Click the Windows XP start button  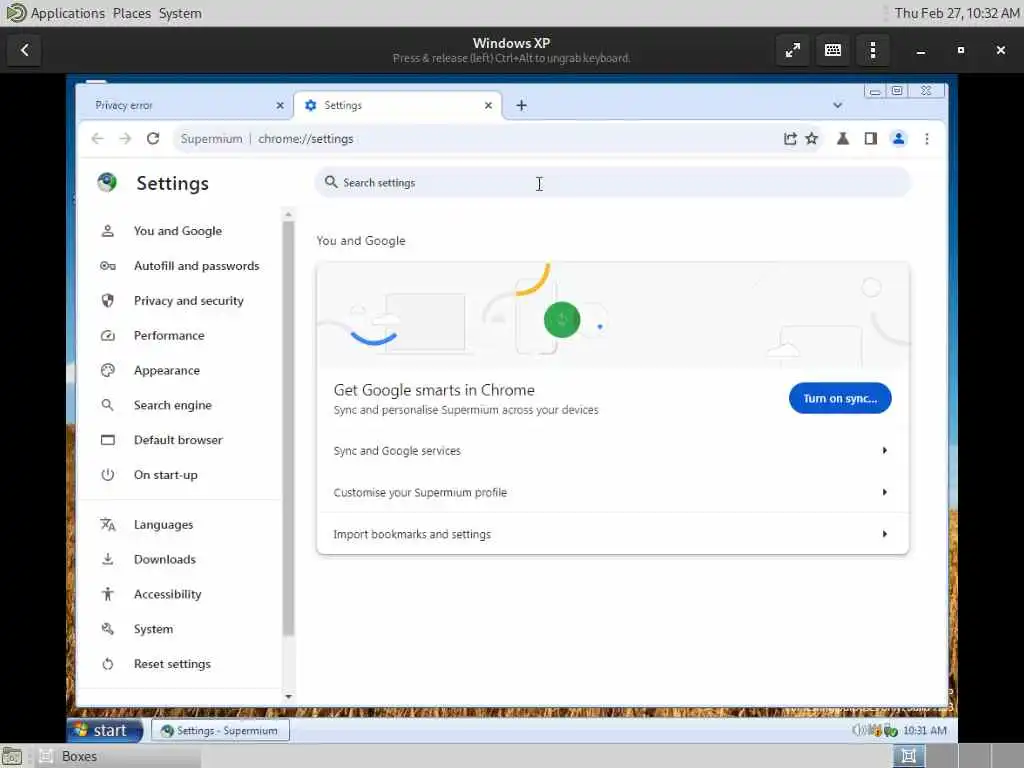pos(104,730)
